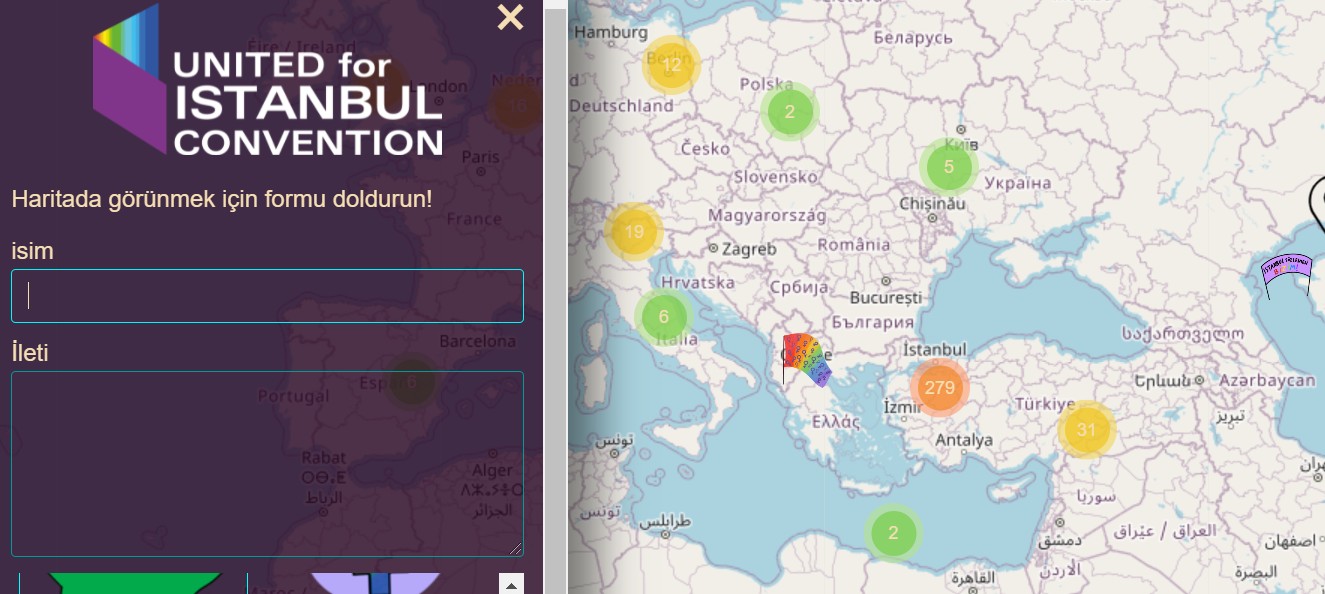Click the Беларусь country label

[x=913, y=37]
